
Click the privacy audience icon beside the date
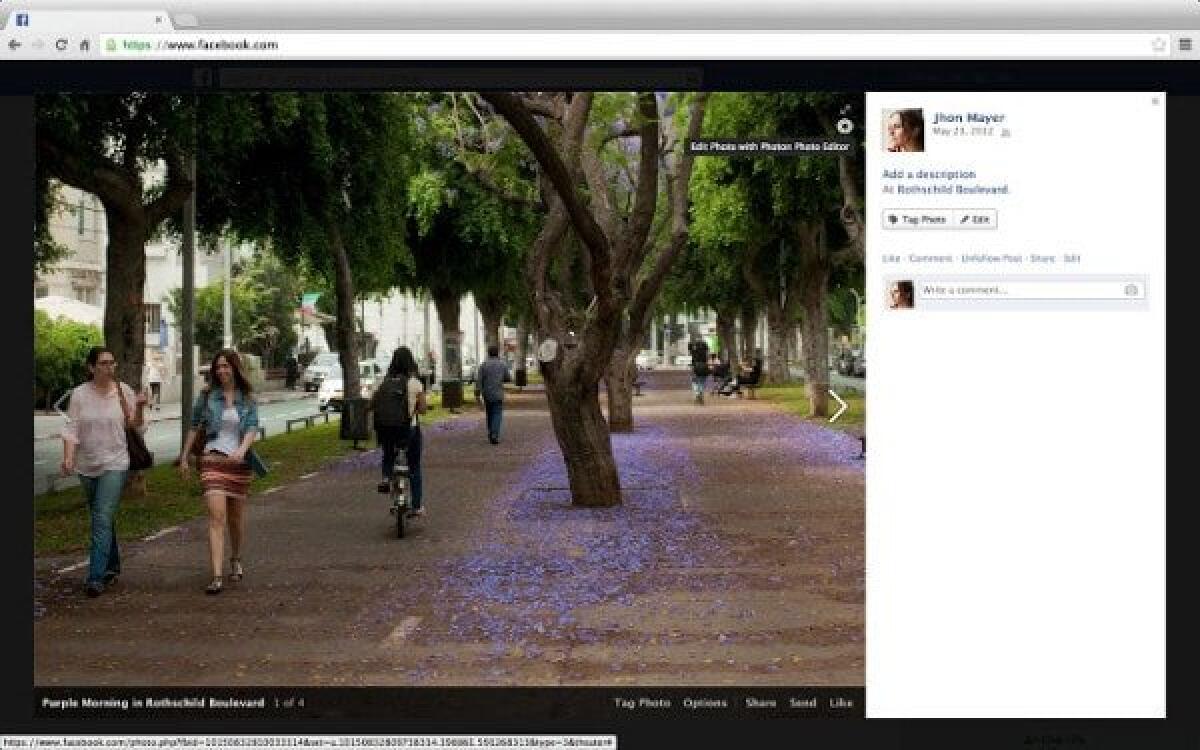(x=1008, y=131)
